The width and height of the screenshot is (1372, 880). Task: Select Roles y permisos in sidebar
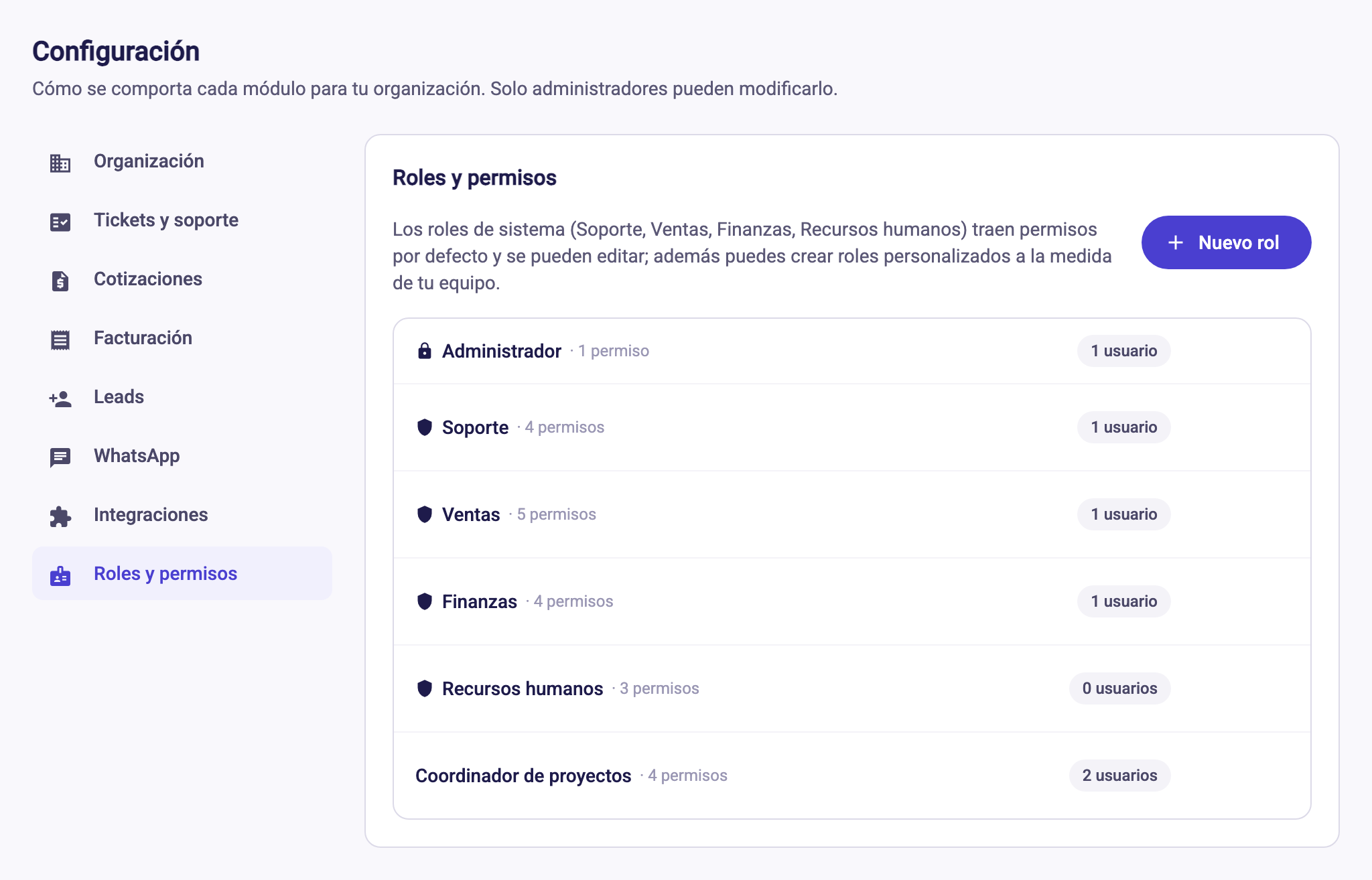click(x=182, y=574)
